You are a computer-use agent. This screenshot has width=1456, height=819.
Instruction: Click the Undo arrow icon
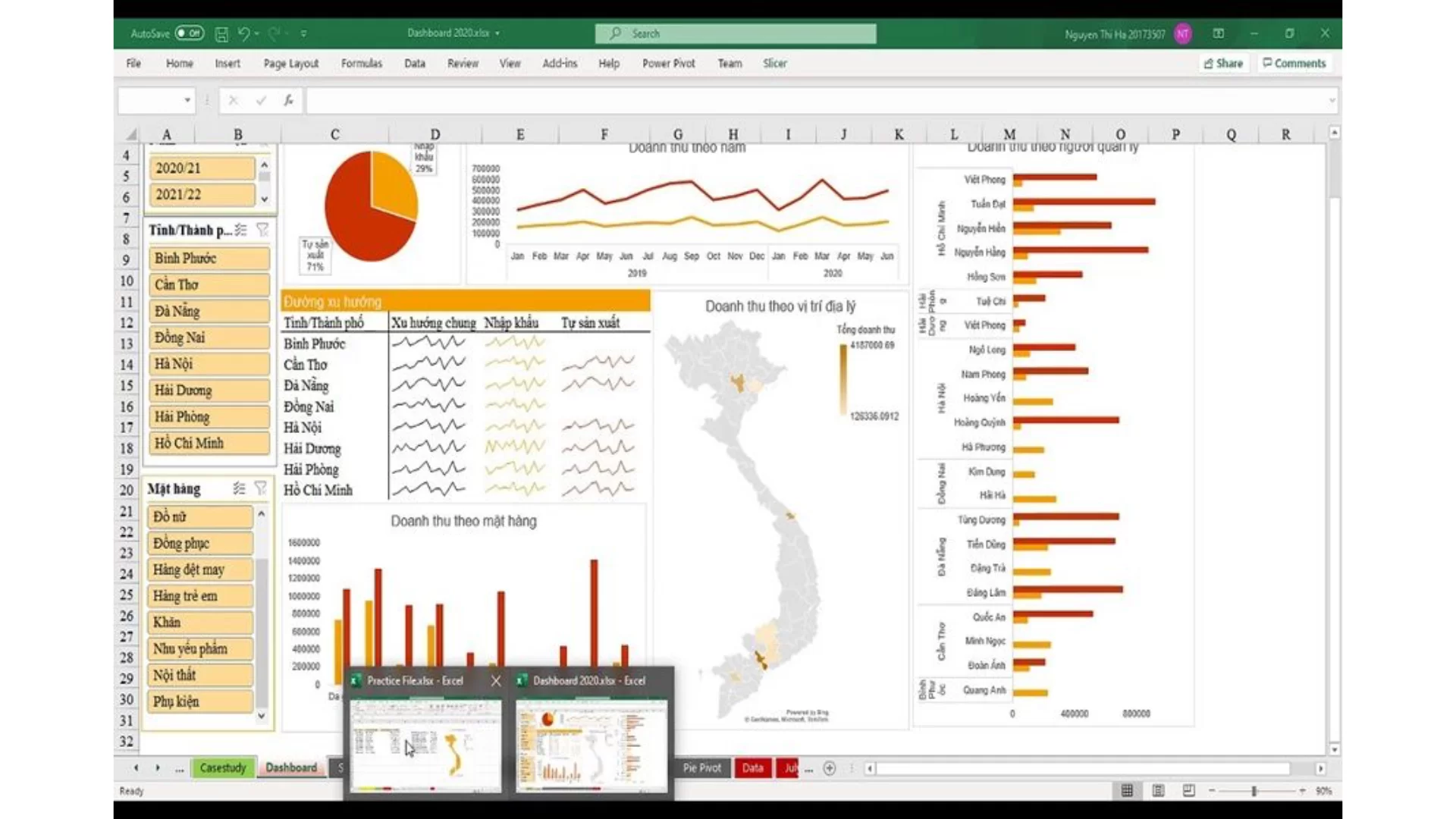coord(243,33)
